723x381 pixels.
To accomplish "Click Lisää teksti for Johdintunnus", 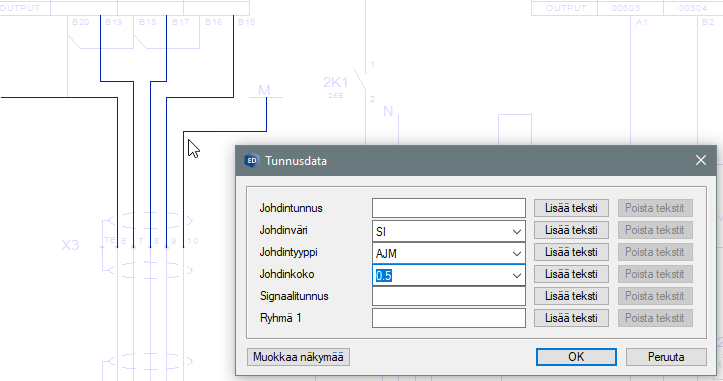I will (x=571, y=208).
